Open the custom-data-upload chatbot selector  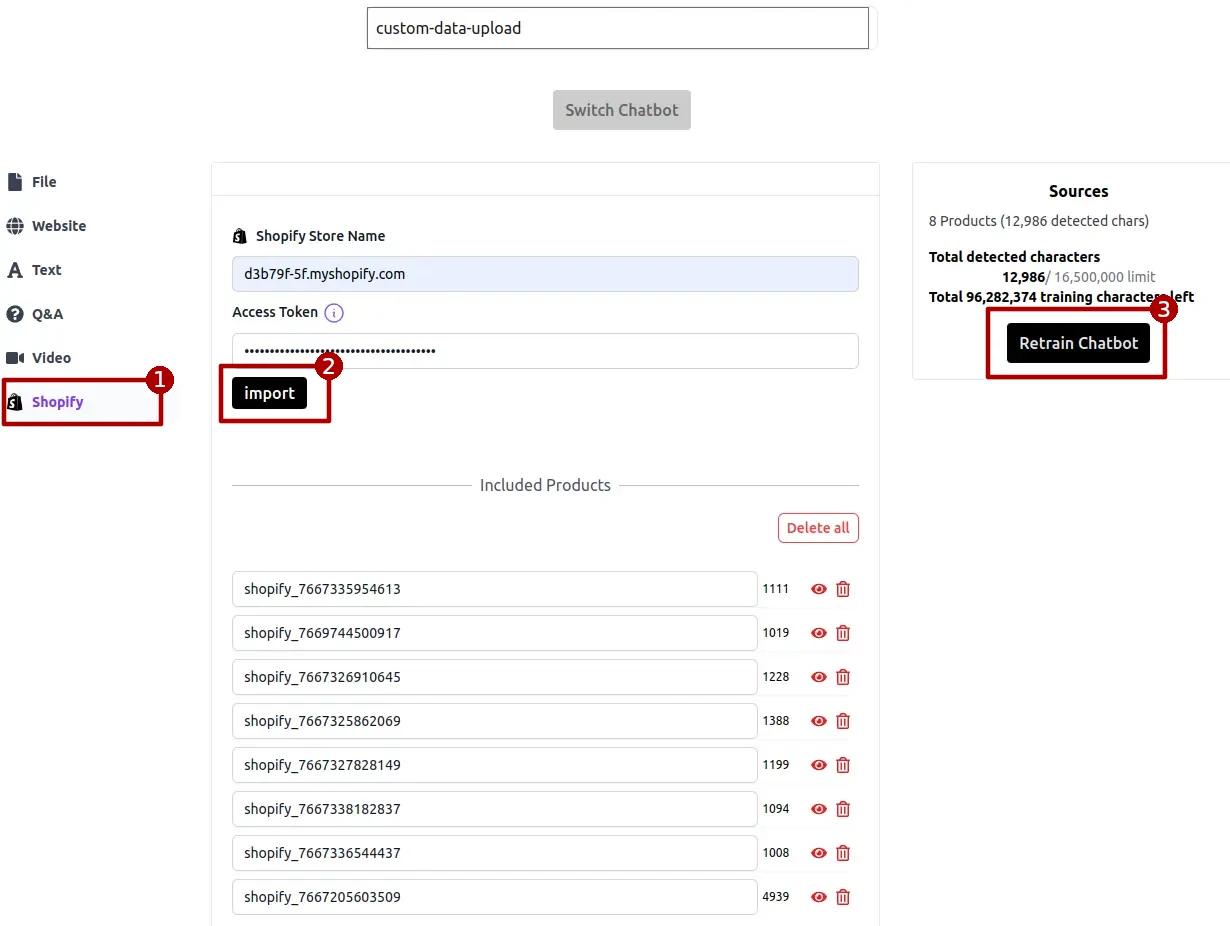pyautogui.click(x=617, y=28)
